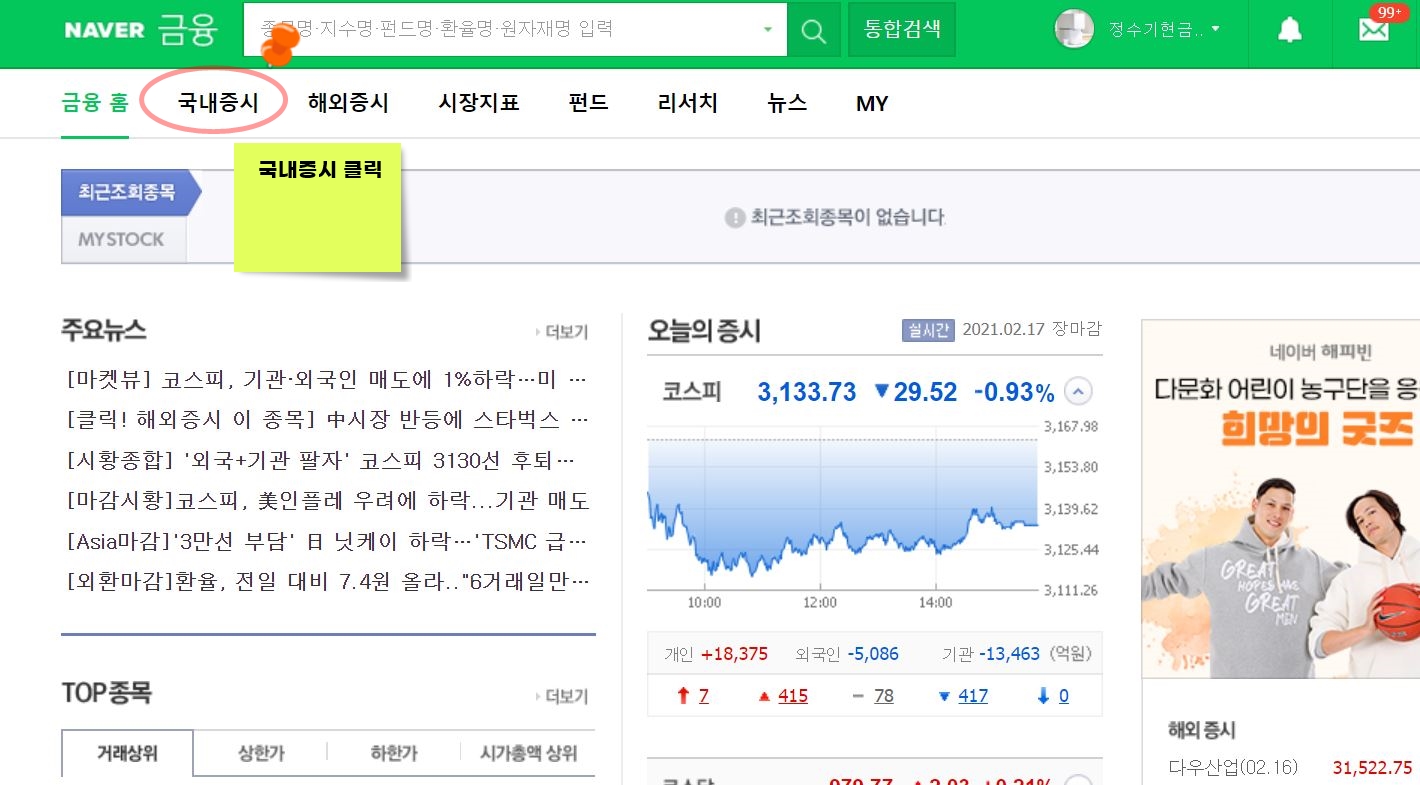Image resolution: width=1420 pixels, height=785 pixels.
Task: Click the 통합검색 button
Action: tap(902, 29)
